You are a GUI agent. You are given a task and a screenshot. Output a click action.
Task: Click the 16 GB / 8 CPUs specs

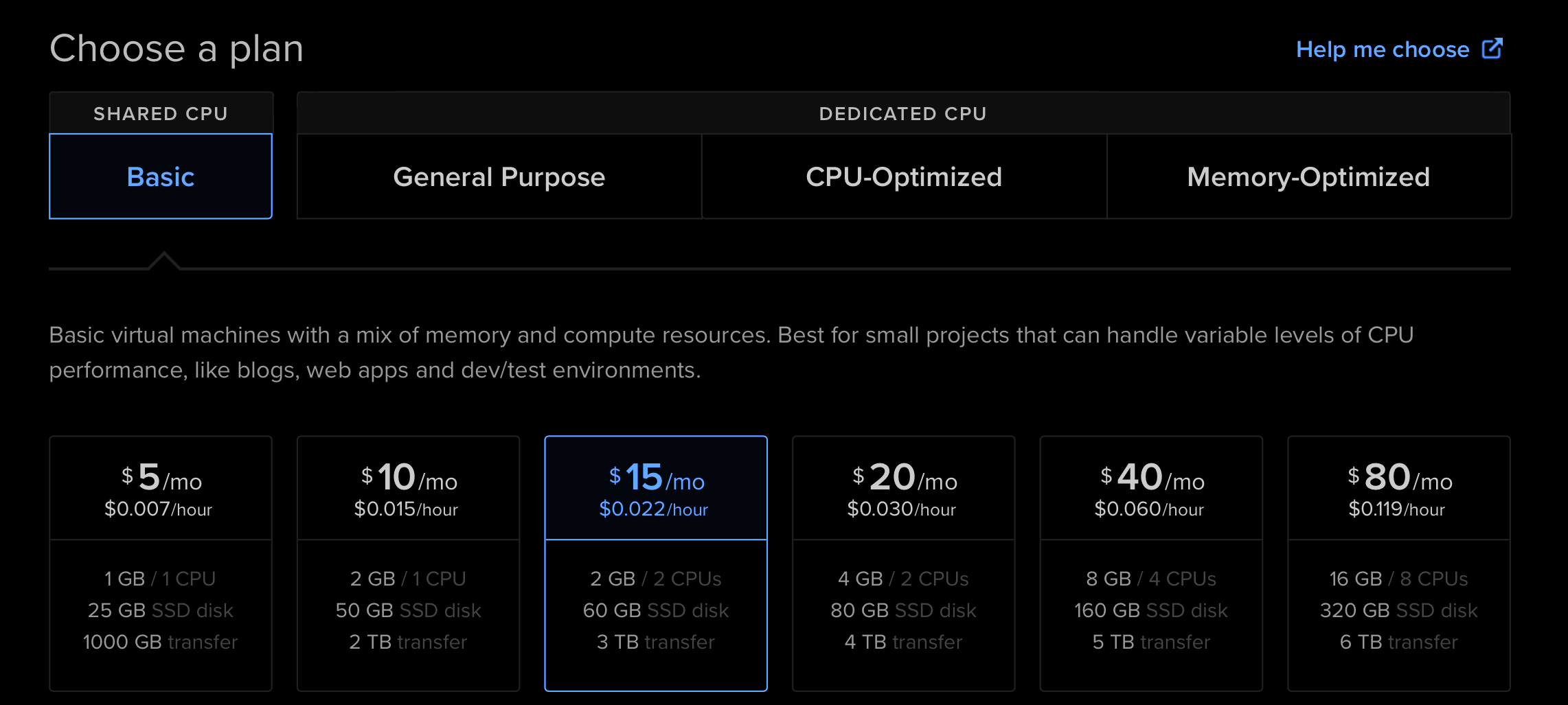click(x=1399, y=579)
